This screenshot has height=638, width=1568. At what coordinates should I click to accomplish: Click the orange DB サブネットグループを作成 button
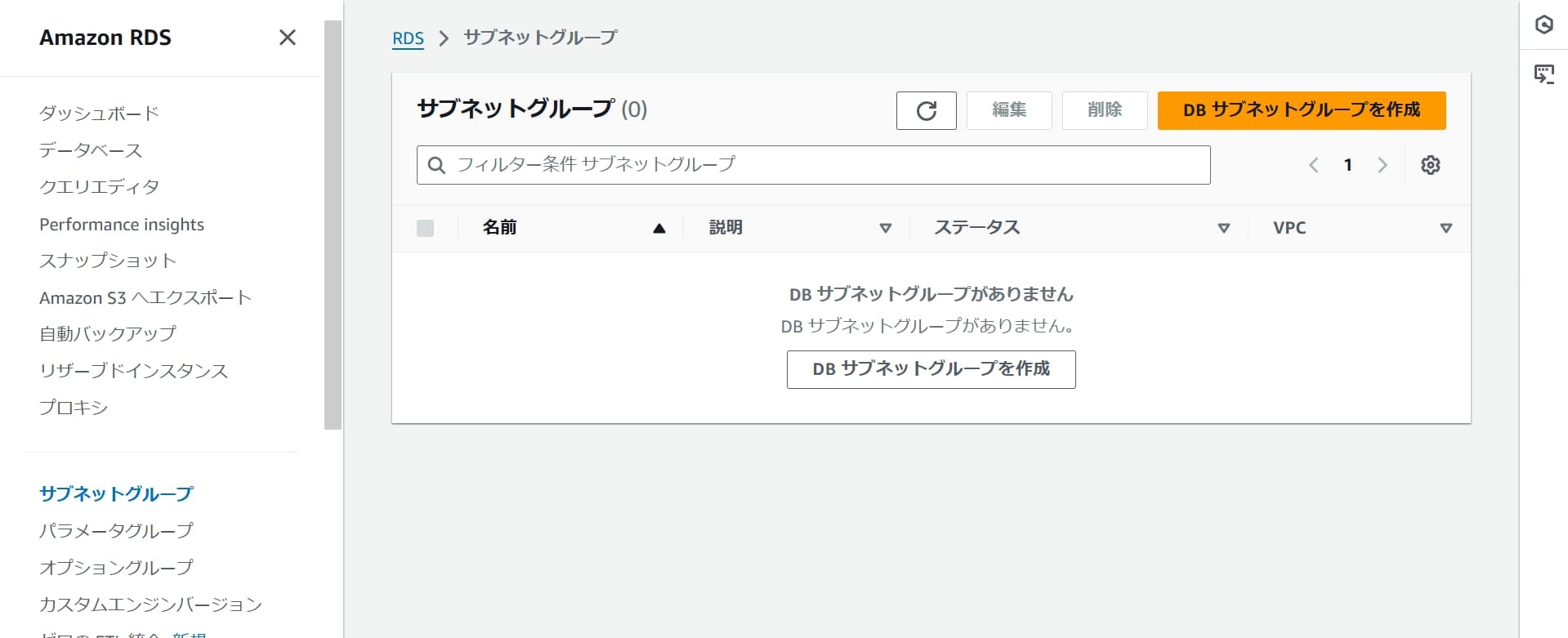[x=1302, y=110]
